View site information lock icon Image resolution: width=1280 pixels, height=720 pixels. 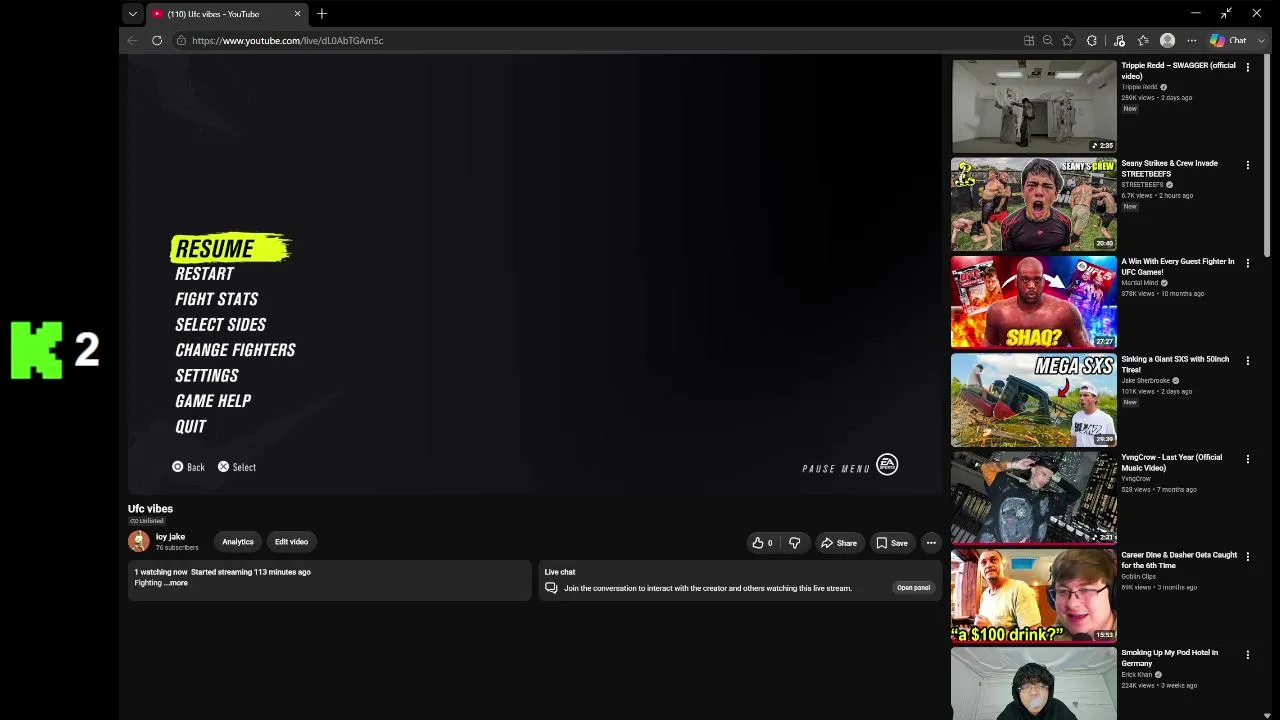(x=181, y=41)
